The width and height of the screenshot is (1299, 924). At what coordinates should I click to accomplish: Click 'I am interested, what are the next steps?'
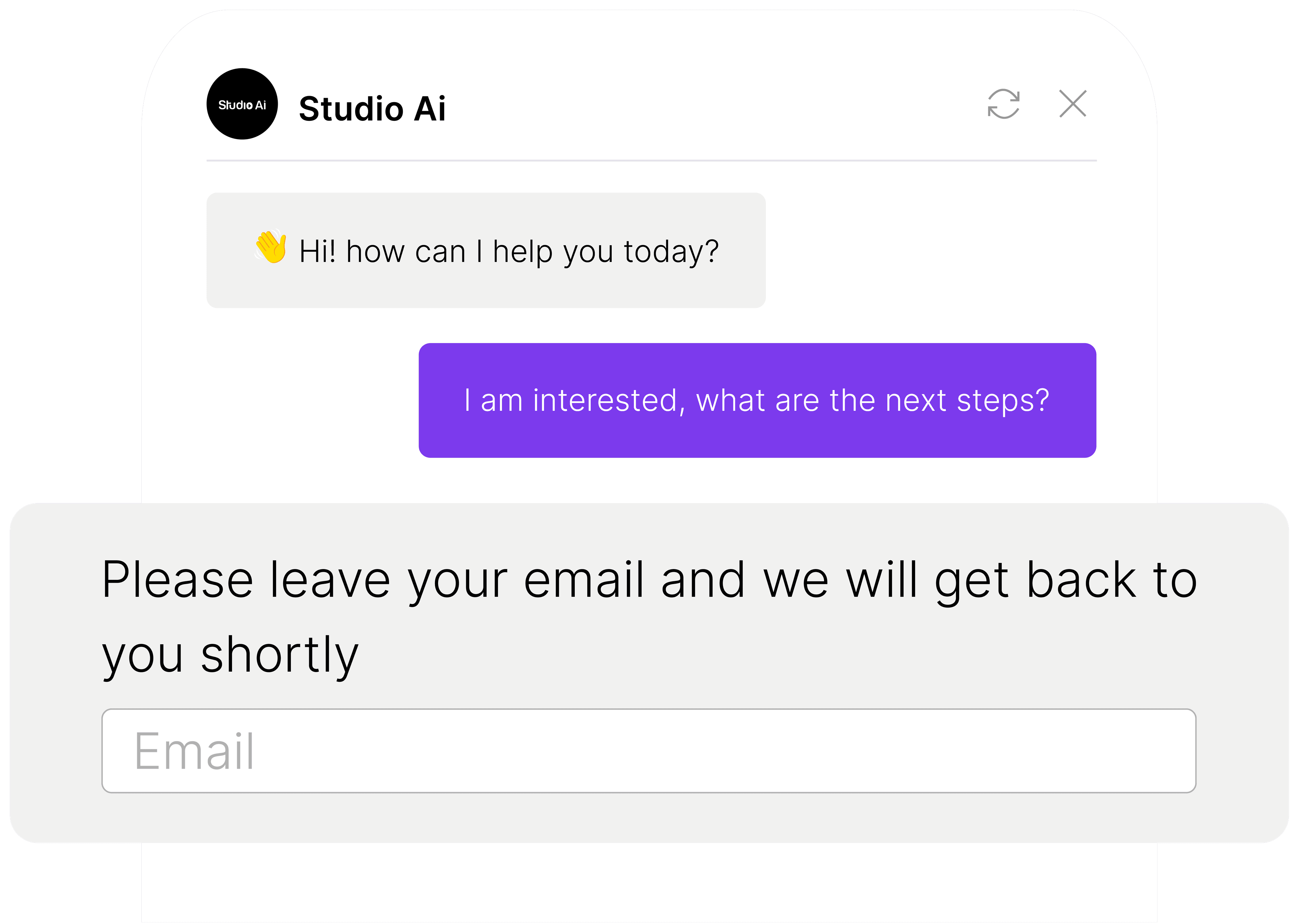click(756, 401)
